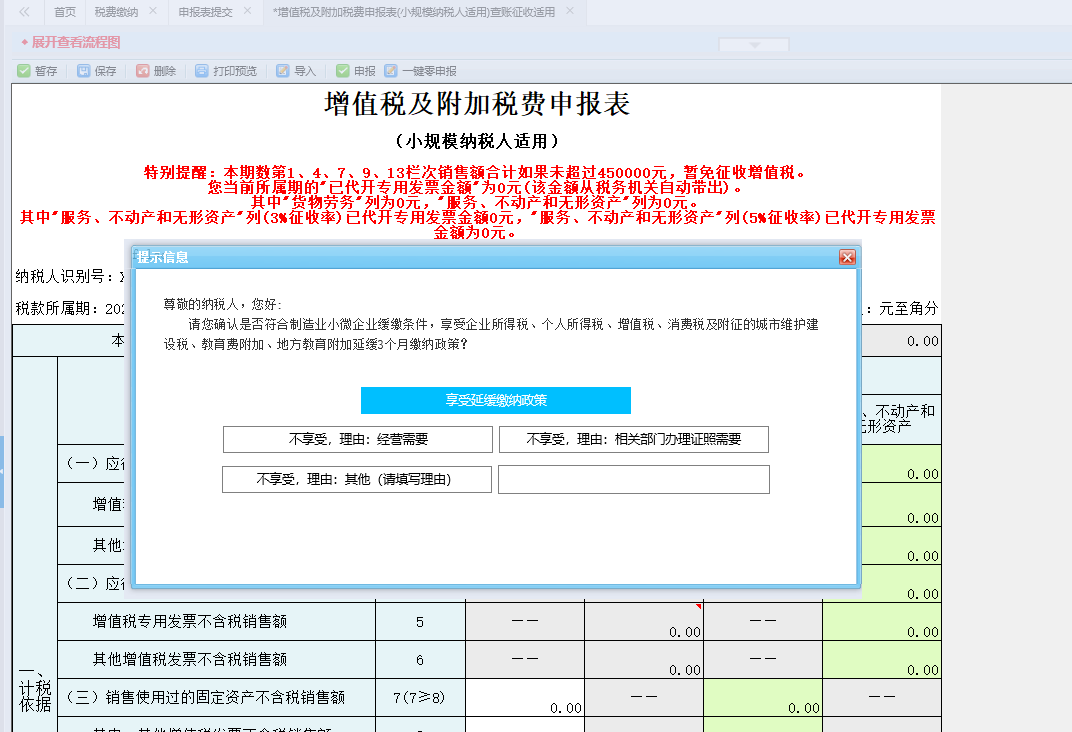Expand 展开查看流程图 section
1072x732 pixels.
tap(75, 42)
